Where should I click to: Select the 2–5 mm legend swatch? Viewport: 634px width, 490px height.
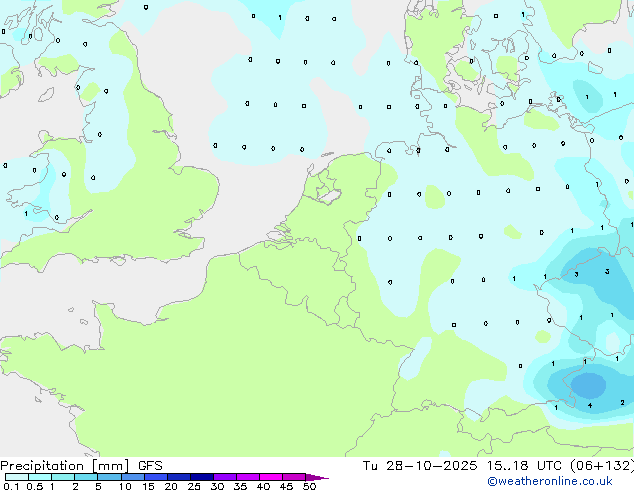point(86,477)
